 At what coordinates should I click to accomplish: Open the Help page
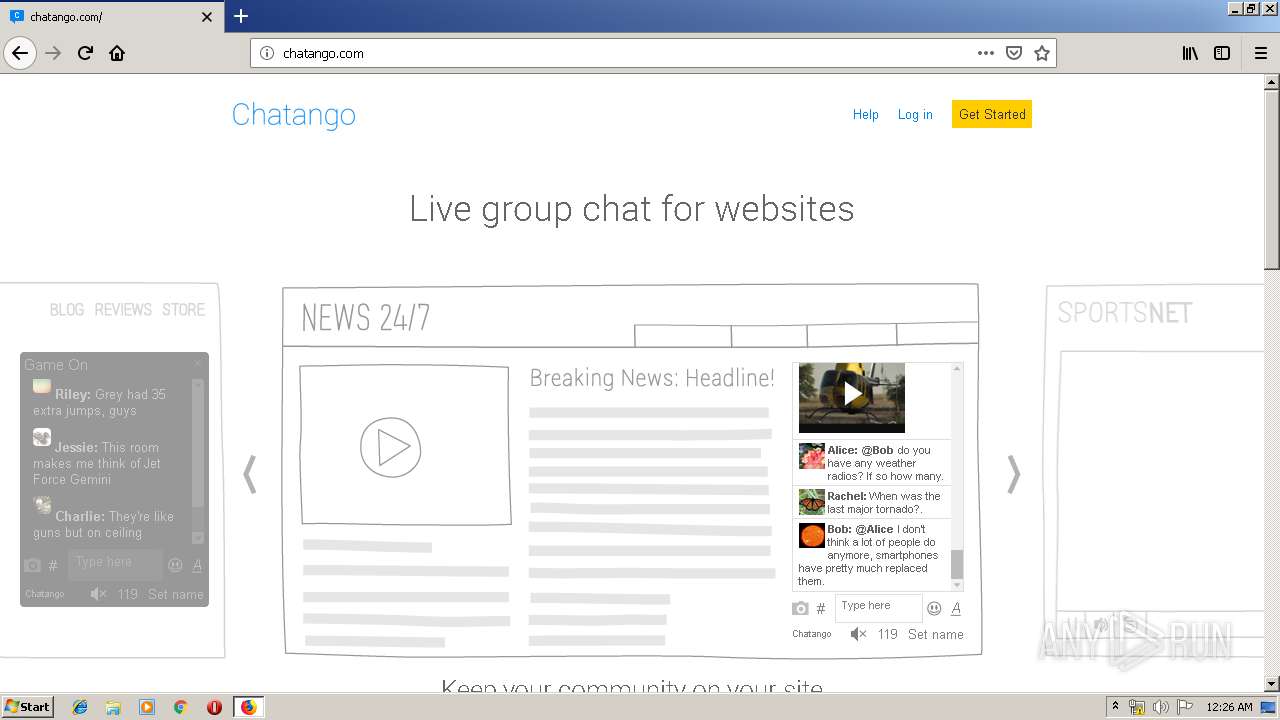click(x=866, y=115)
